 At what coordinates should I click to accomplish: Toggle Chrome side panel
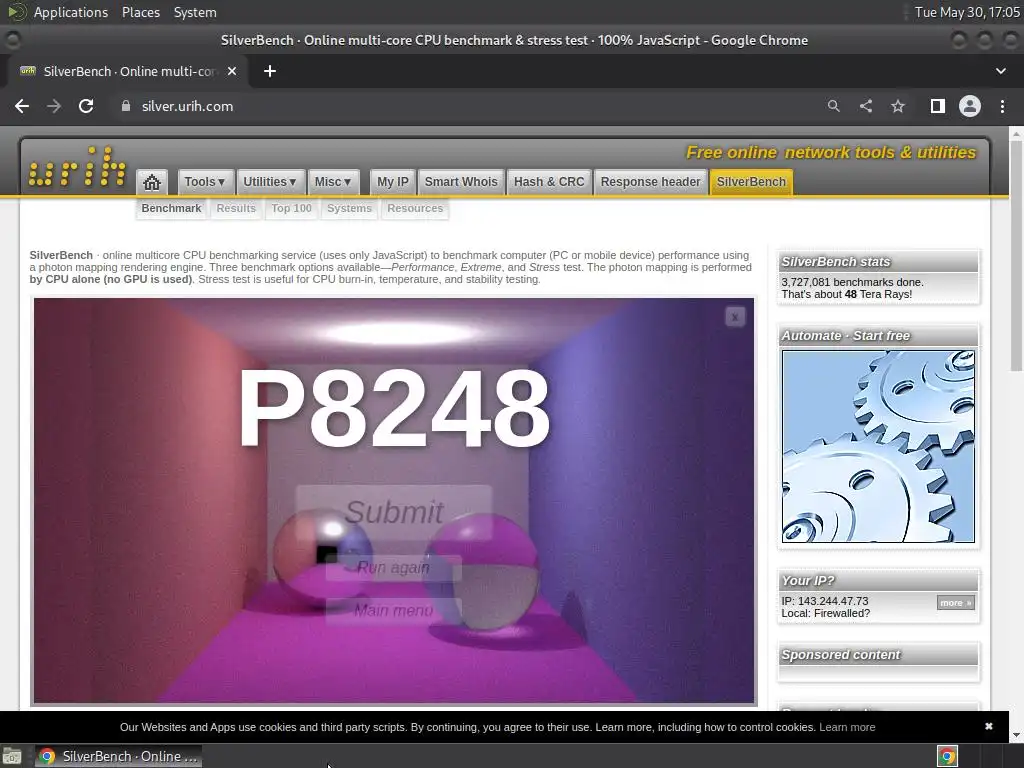pyautogui.click(x=938, y=106)
